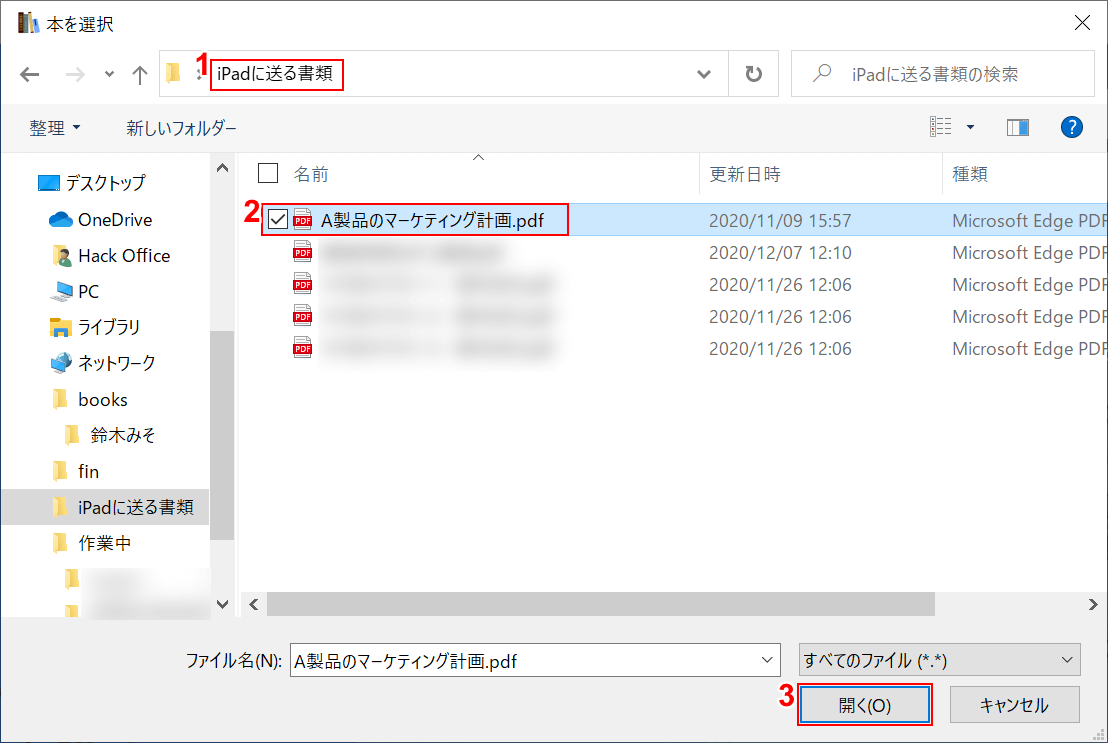Open the books folder in tree

coord(103,399)
